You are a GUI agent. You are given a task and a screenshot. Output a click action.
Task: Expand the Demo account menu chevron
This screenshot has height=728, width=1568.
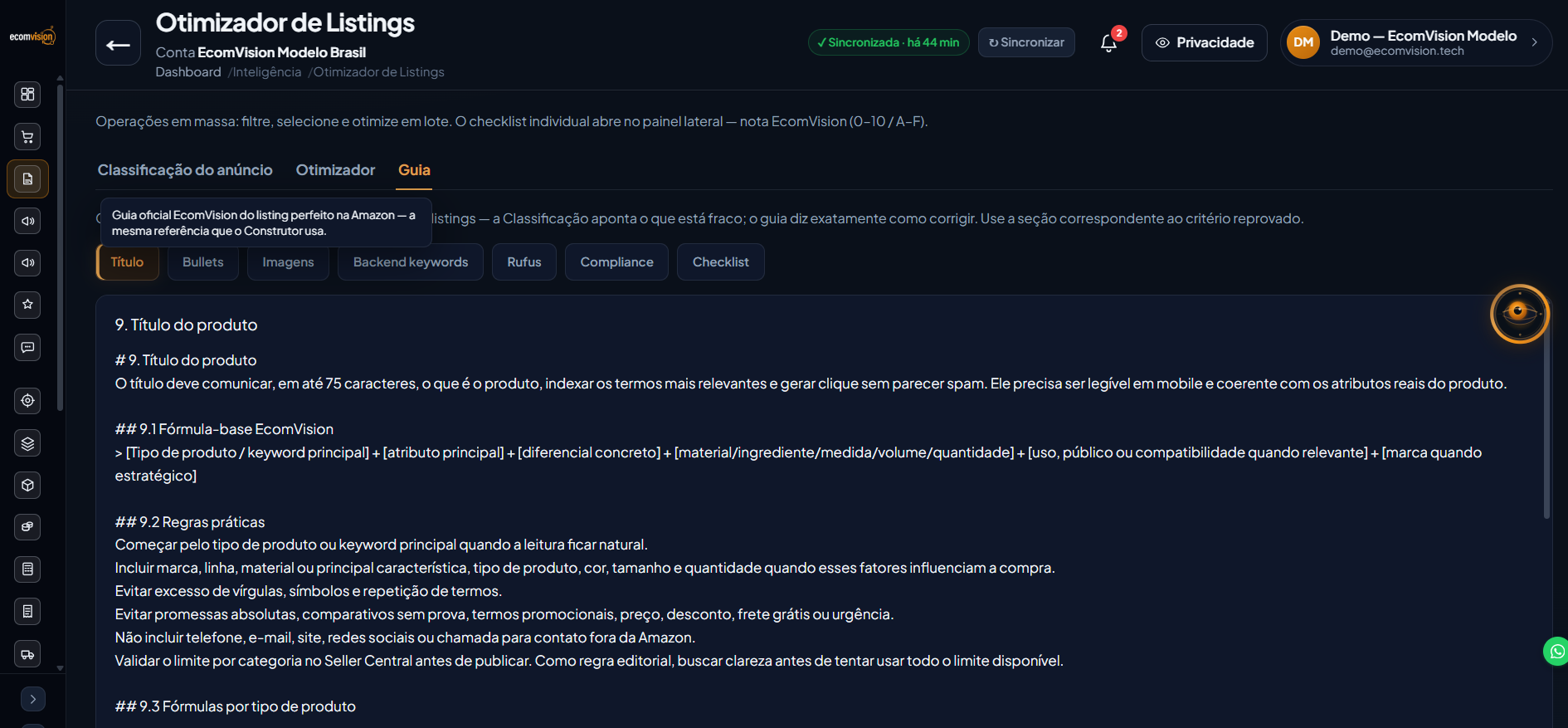[1534, 42]
